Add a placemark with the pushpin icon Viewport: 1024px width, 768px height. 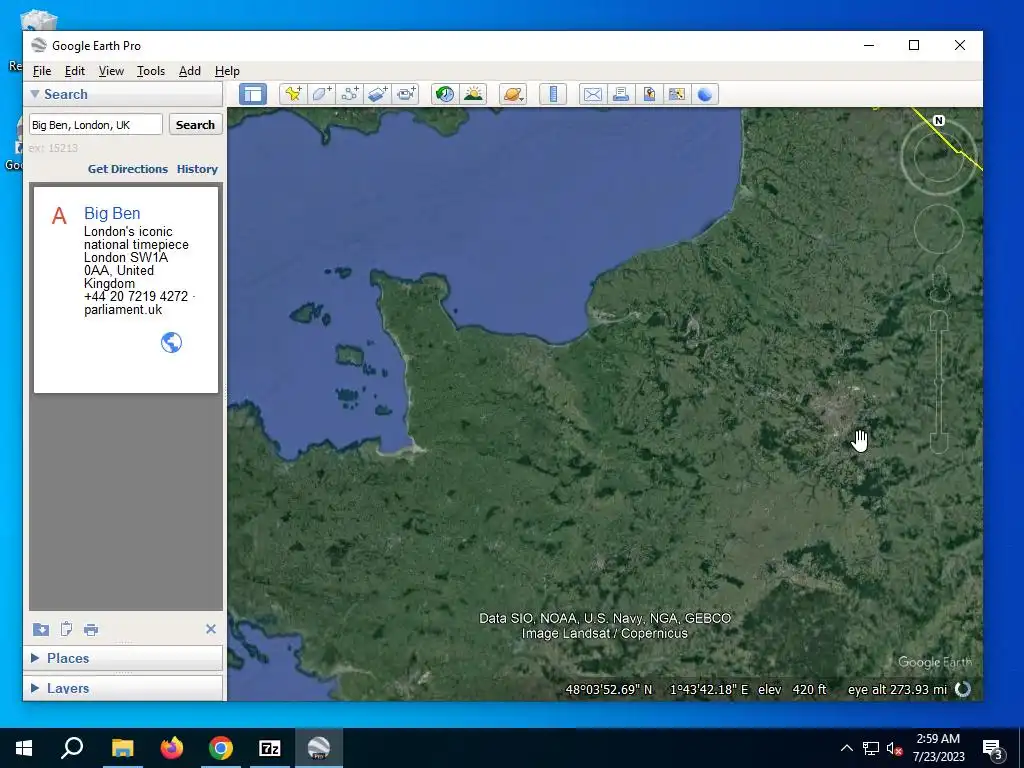[293, 94]
